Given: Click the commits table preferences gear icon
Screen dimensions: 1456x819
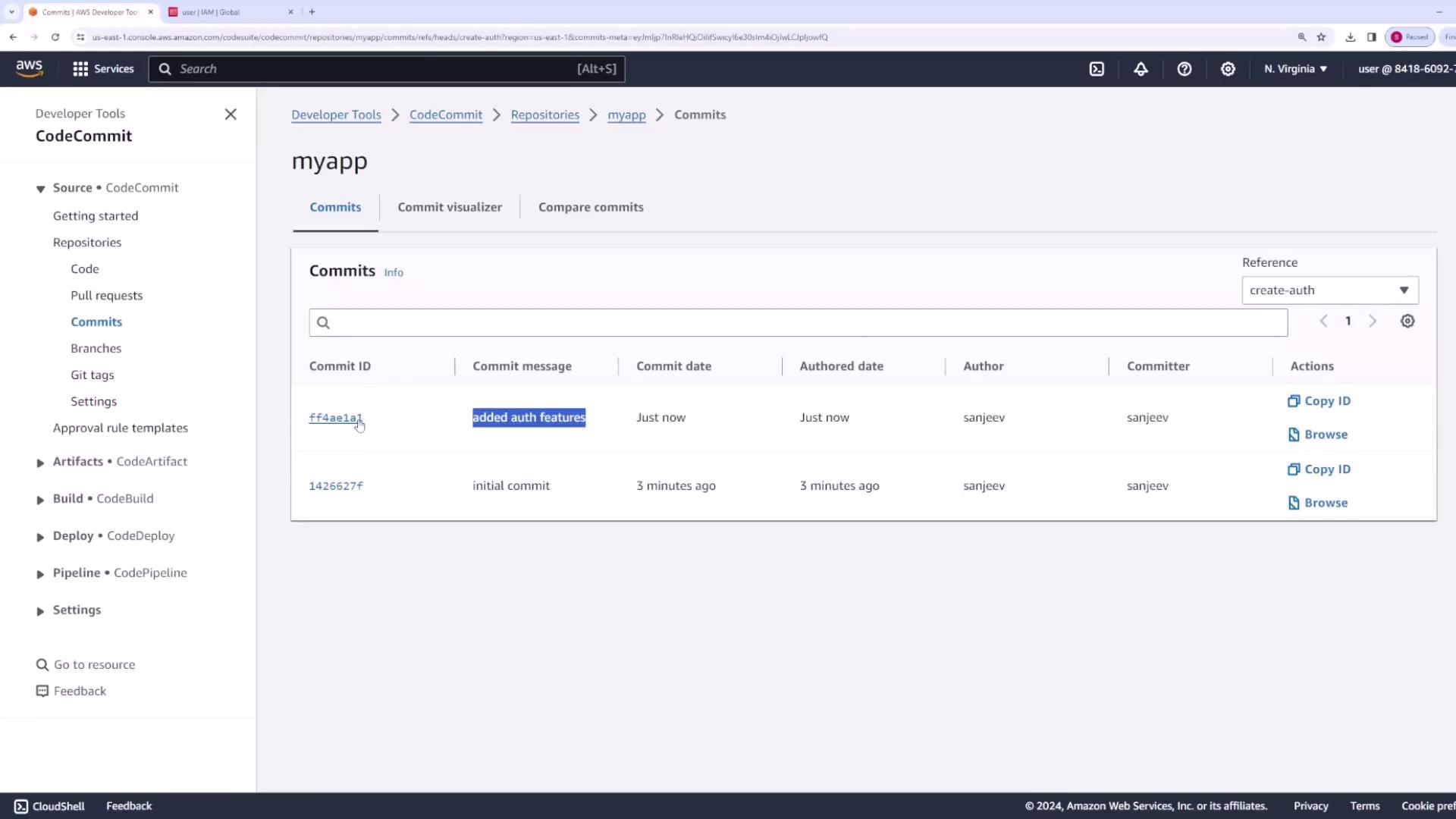Looking at the screenshot, I should [x=1407, y=322].
